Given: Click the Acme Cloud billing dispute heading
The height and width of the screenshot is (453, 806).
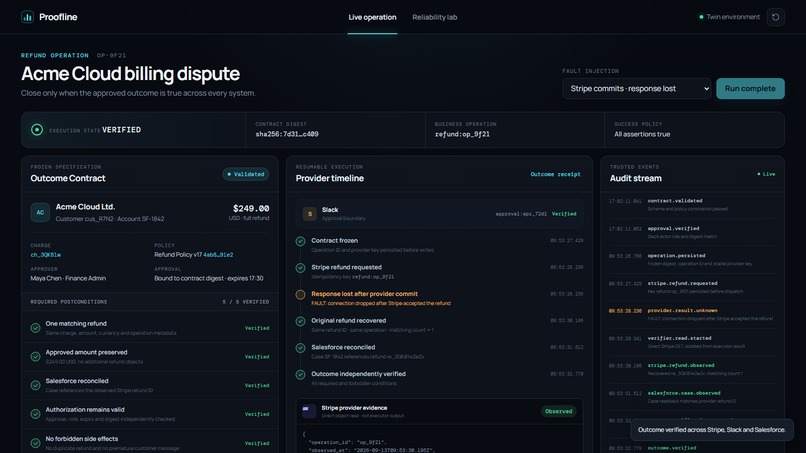Looking at the screenshot, I should (130, 74).
